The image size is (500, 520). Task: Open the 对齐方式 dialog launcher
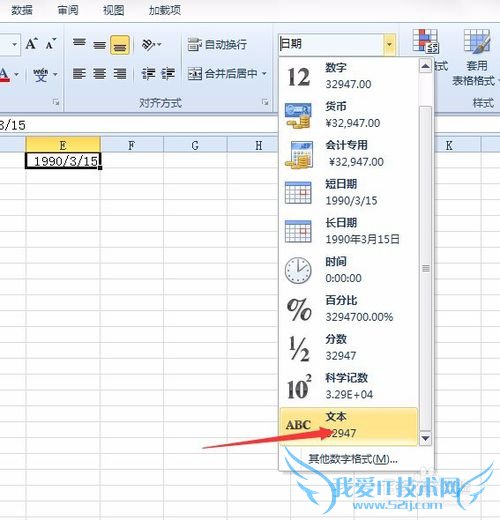point(265,102)
